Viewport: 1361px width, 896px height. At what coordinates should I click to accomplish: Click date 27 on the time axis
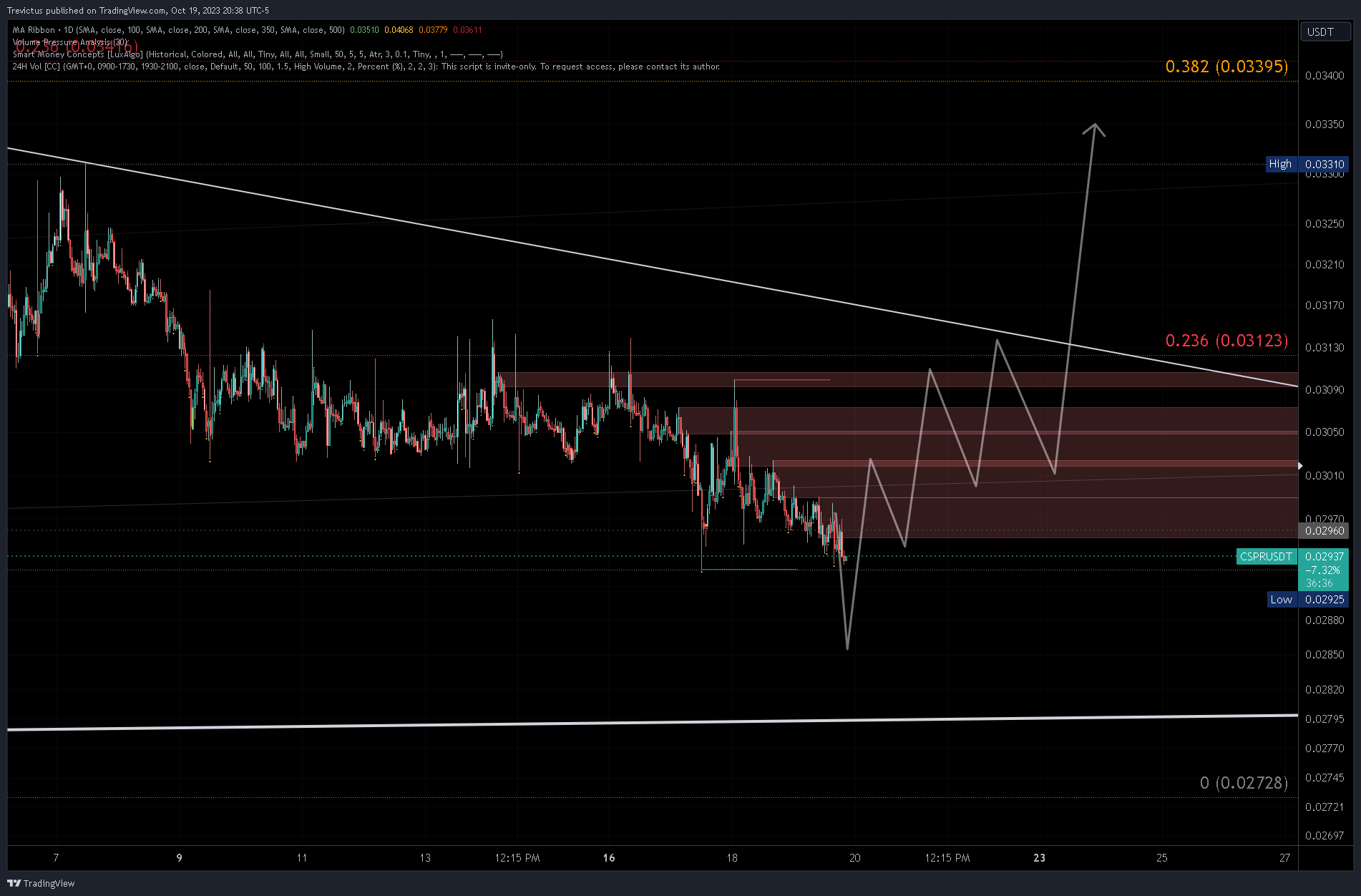[1285, 858]
